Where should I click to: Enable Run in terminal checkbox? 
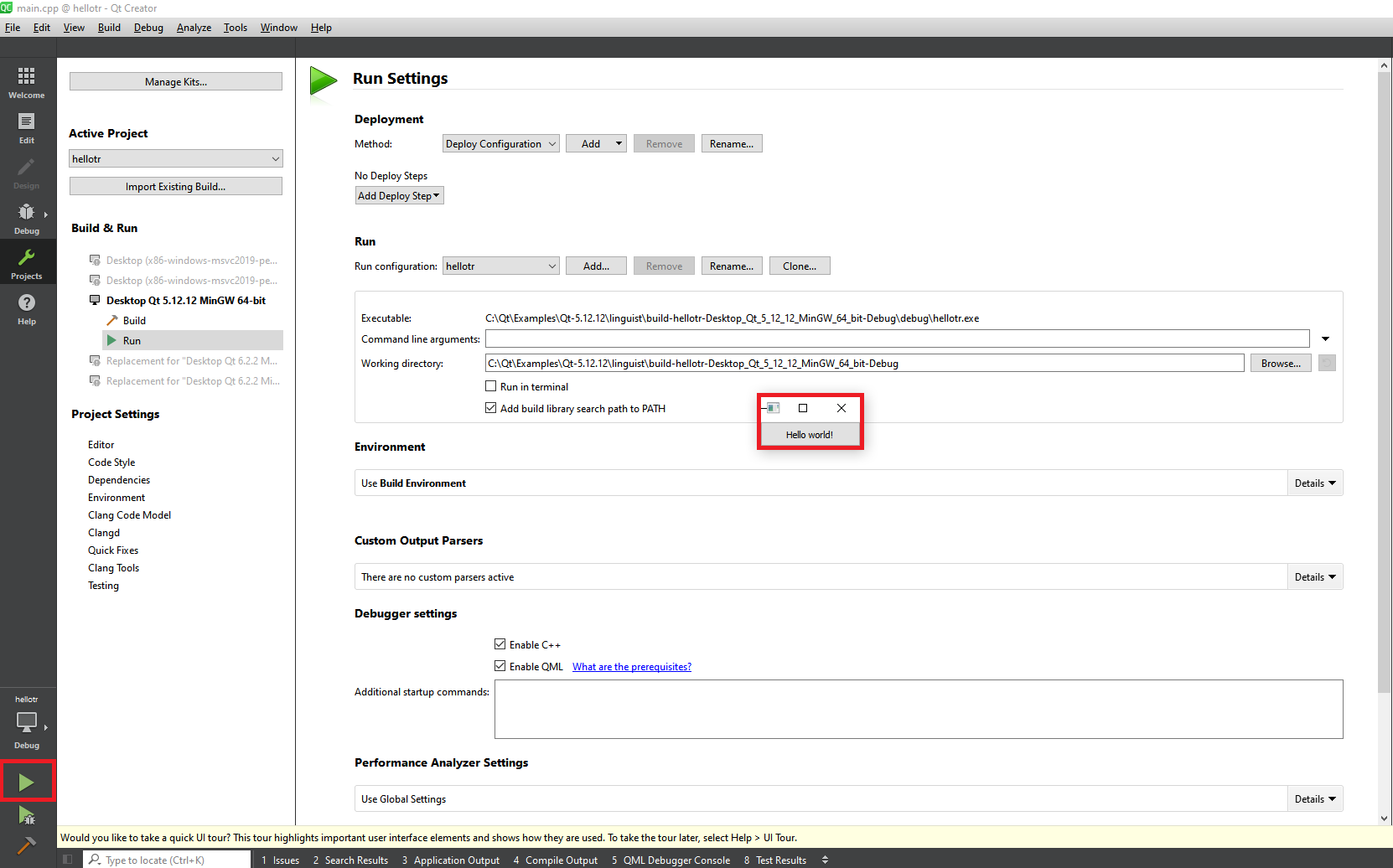[x=491, y=386]
